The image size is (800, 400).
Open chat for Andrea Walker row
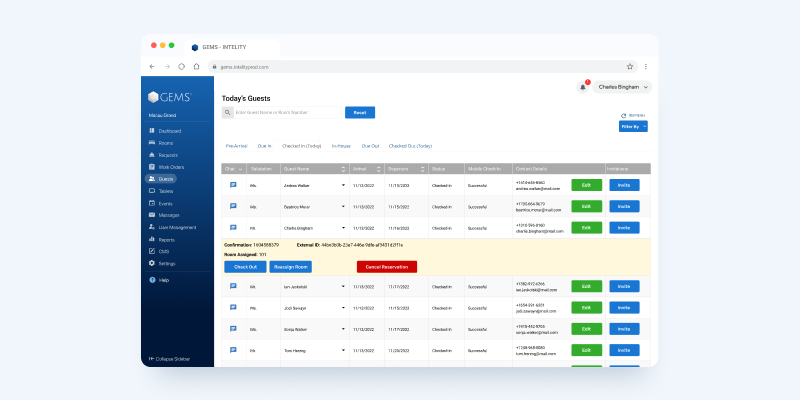pyautogui.click(x=233, y=185)
